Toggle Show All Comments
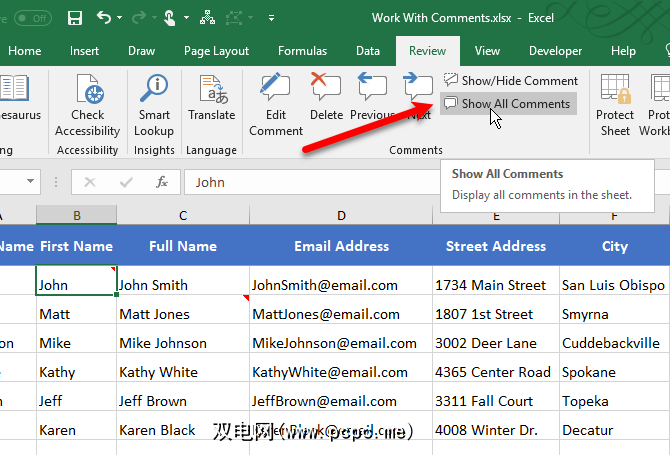The image size is (670, 455). click(x=508, y=104)
